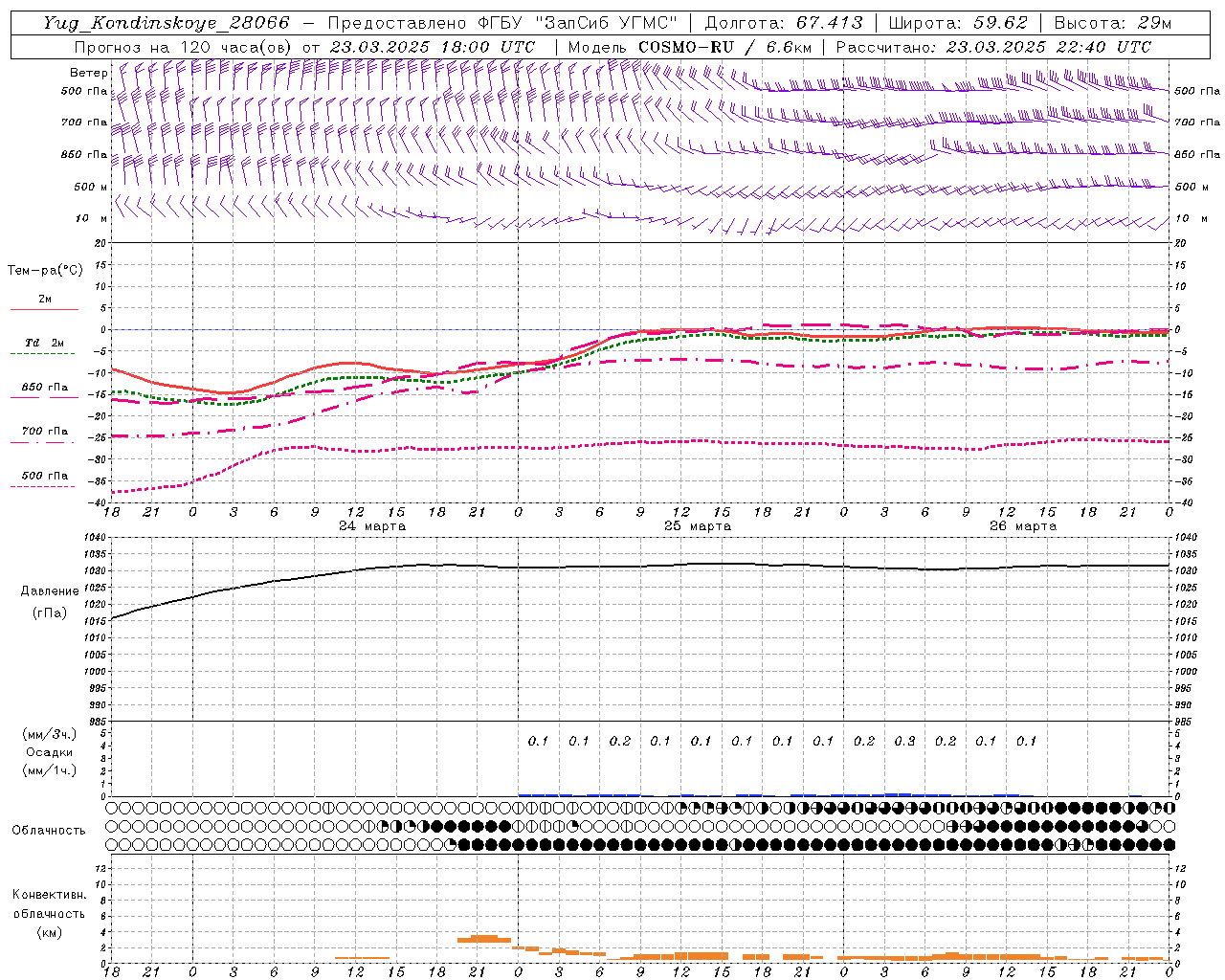
Task: Click the Осадки precipitation label
Action: tap(50, 752)
